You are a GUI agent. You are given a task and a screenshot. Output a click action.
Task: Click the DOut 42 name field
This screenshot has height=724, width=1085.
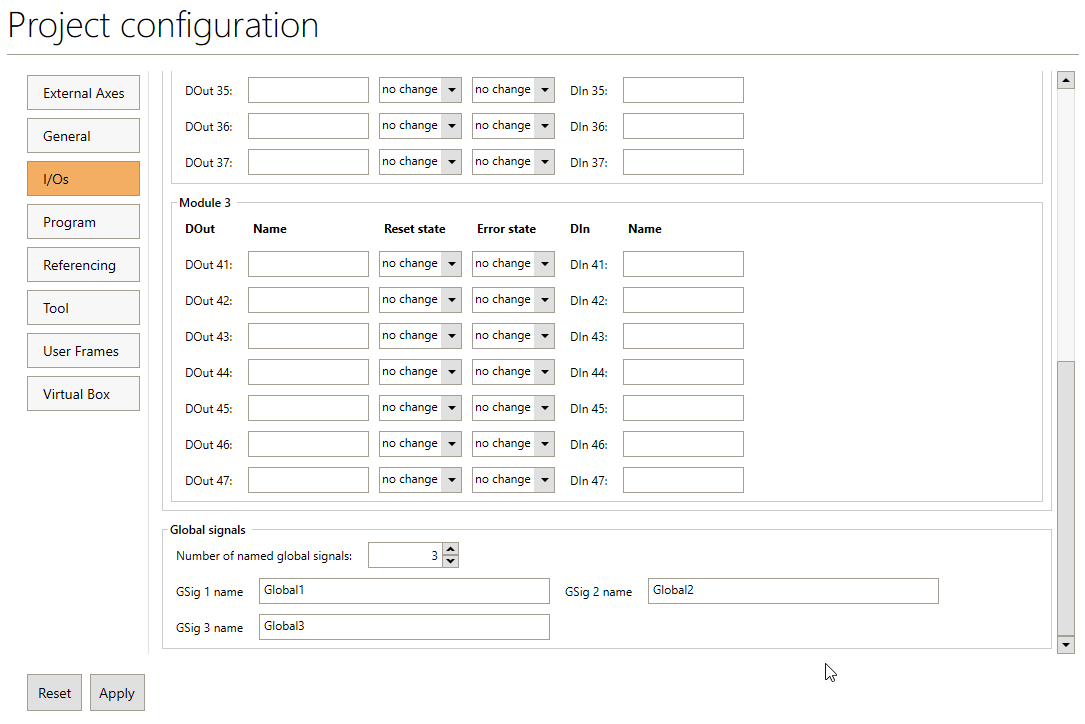click(308, 300)
